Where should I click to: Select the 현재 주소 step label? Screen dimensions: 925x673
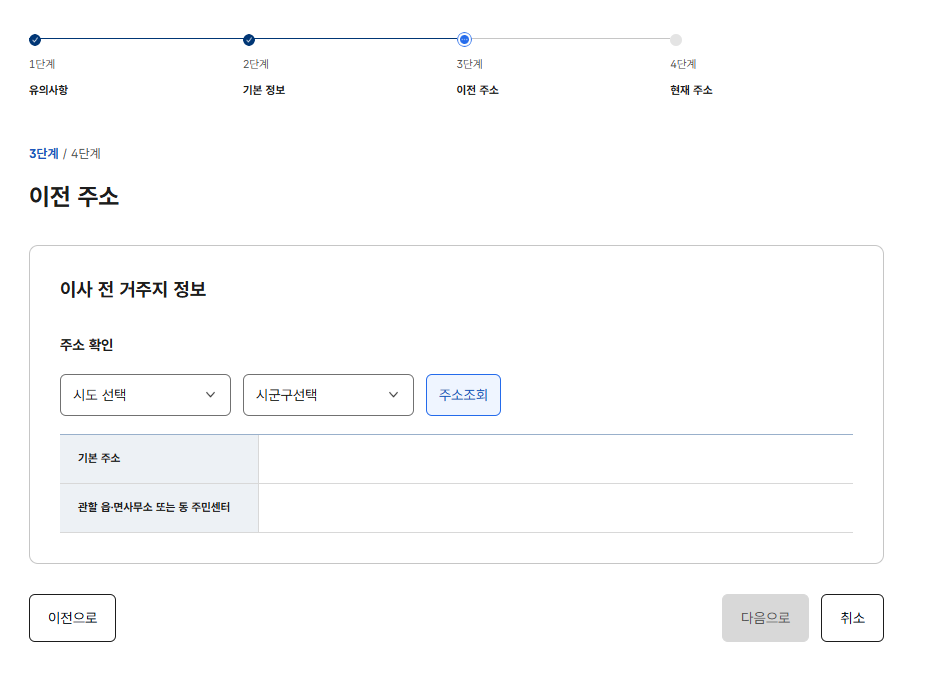pyautogui.click(x=691, y=90)
